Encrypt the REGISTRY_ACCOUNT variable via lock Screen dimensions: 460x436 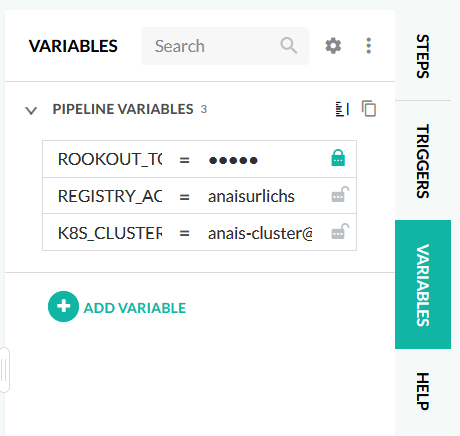[340, 194]
